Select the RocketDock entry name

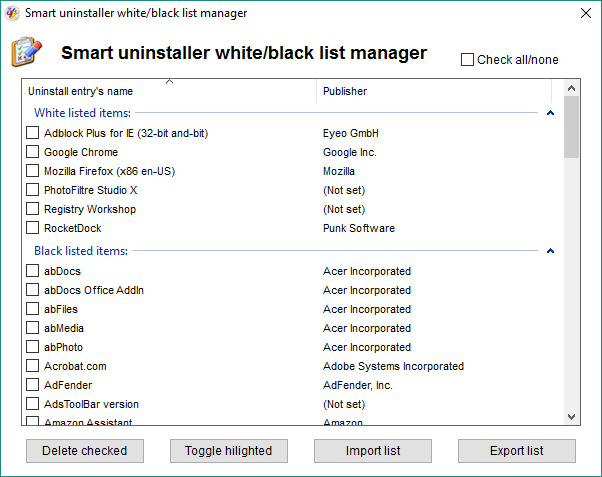click(x=73, y=228)
